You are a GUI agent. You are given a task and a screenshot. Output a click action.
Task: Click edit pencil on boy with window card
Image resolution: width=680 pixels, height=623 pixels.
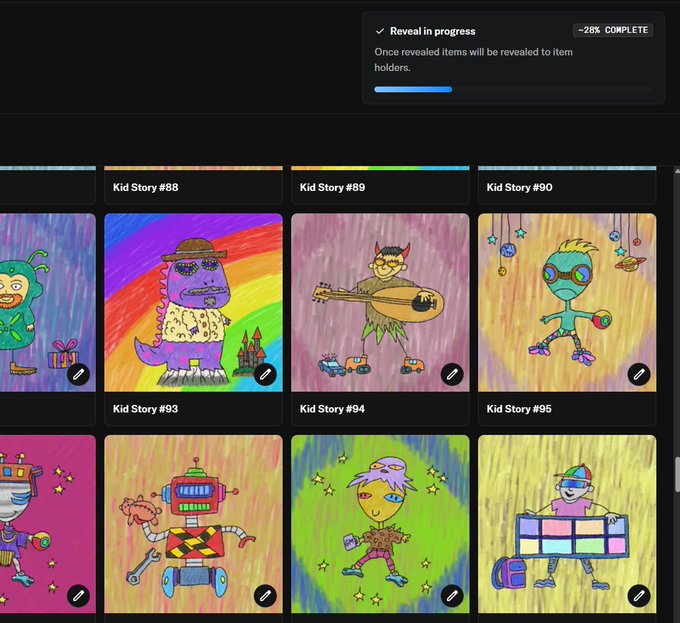coord(639,596)
